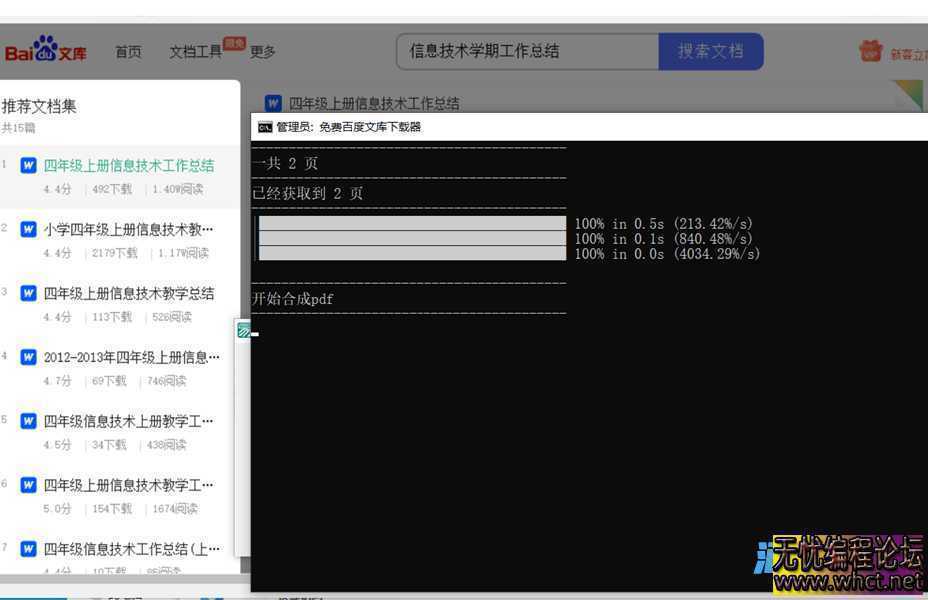Screen dimensions: 928x600
Task: Open the red new year gift promotion icon
Action: [869, 51]
